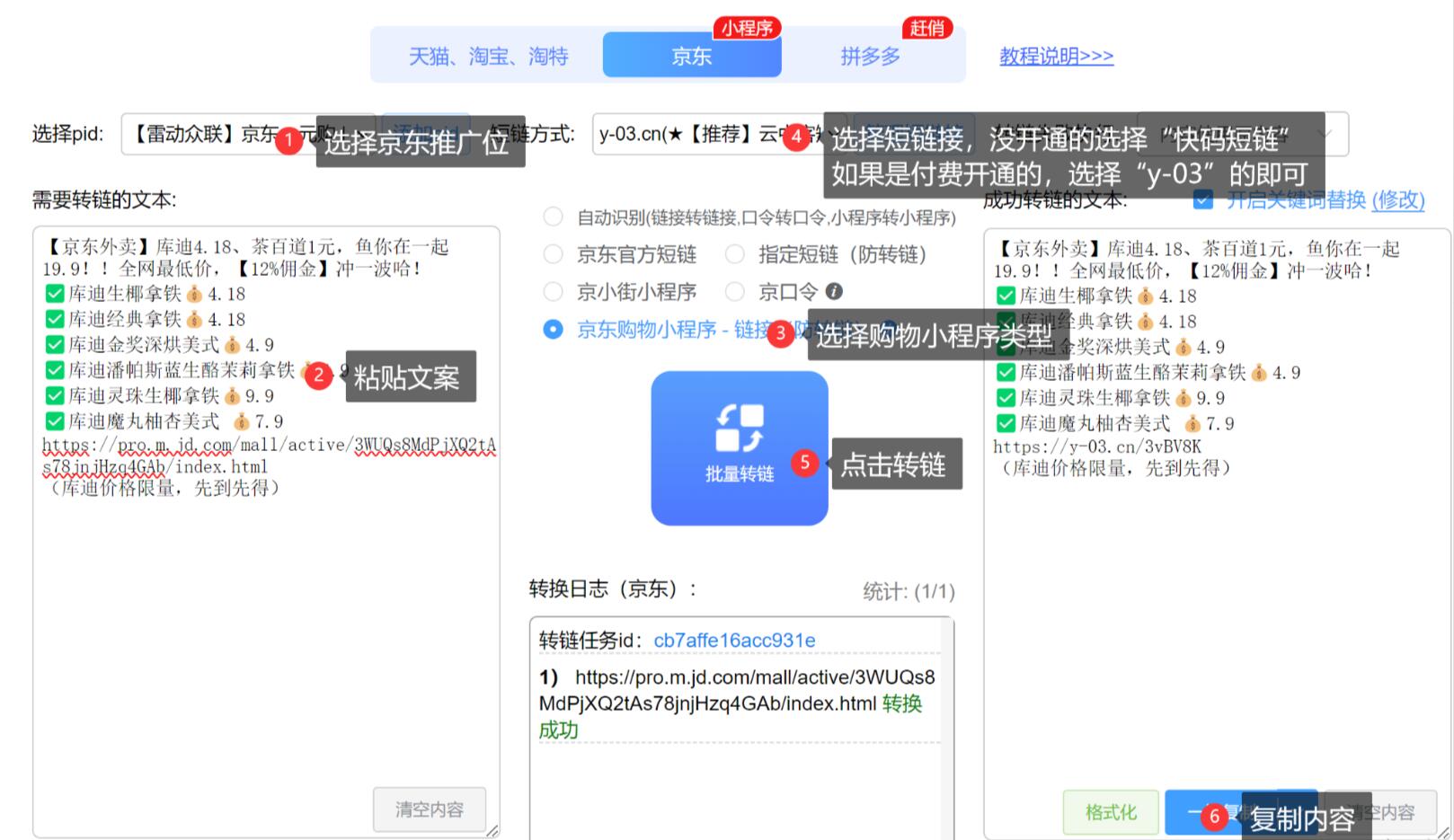
Task: Click the 转换日志（京东）heading
Action: (613, 589)
